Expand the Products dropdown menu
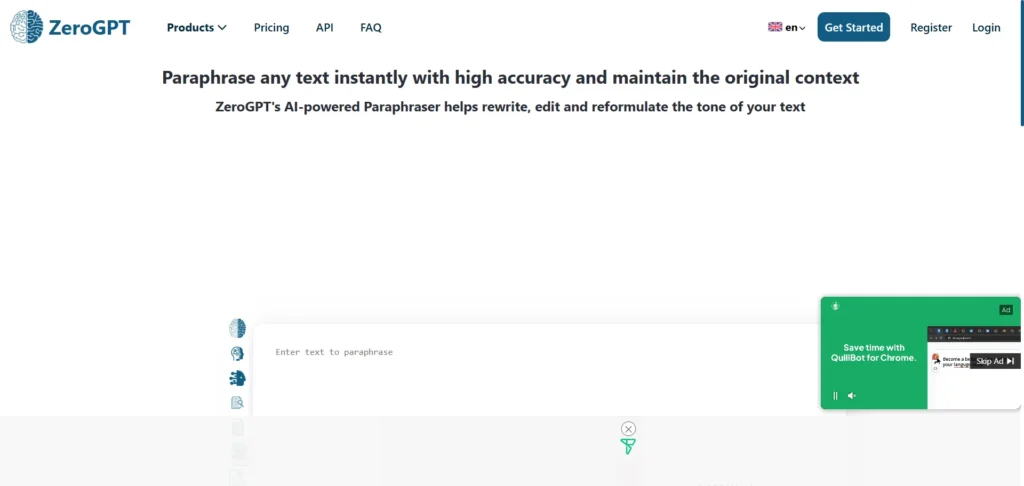The height and width of the screenshot is (486, 1024). [197, 28]
